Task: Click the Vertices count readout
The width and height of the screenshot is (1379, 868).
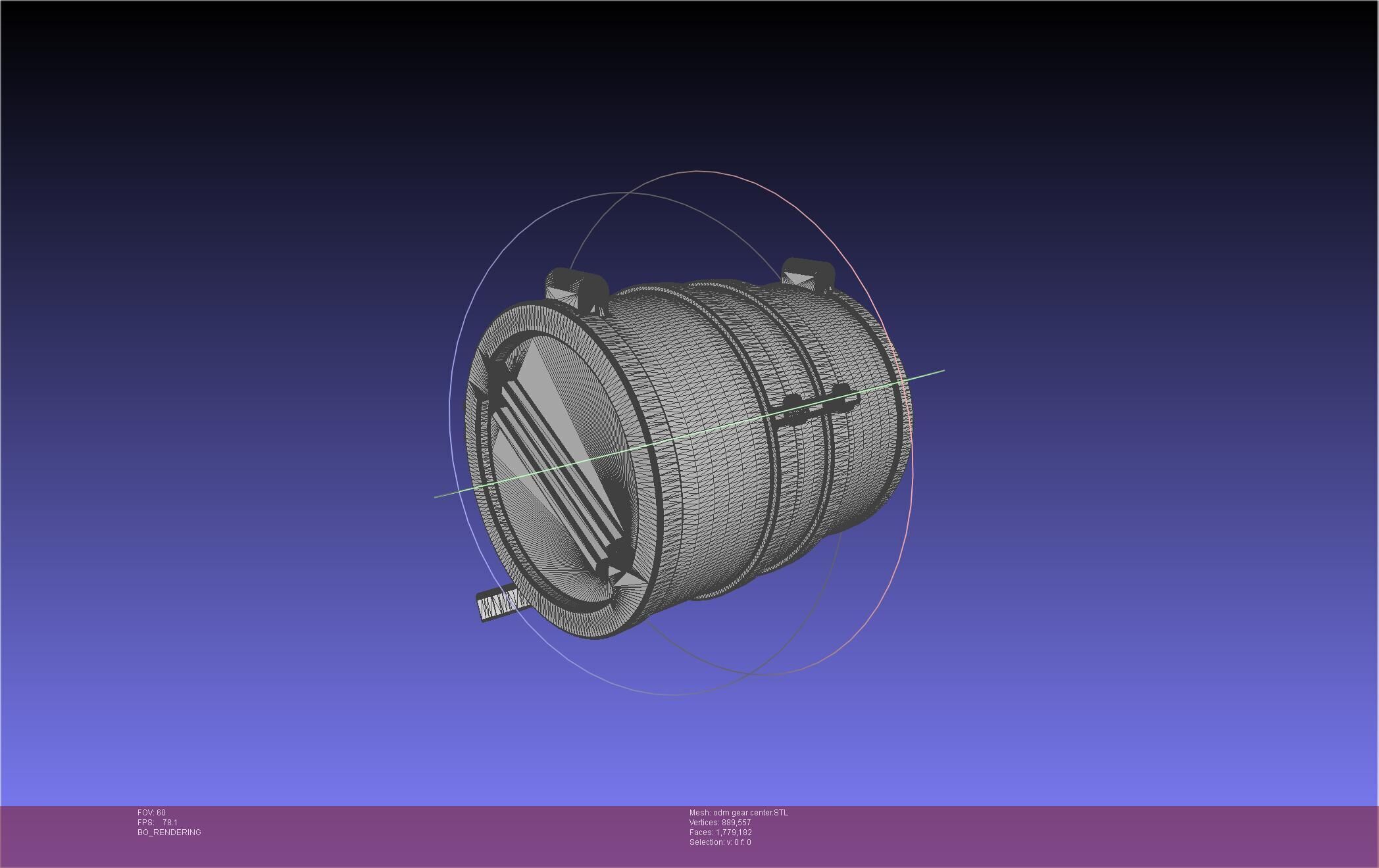Action: pyautogui.click(x=720, y=823)
